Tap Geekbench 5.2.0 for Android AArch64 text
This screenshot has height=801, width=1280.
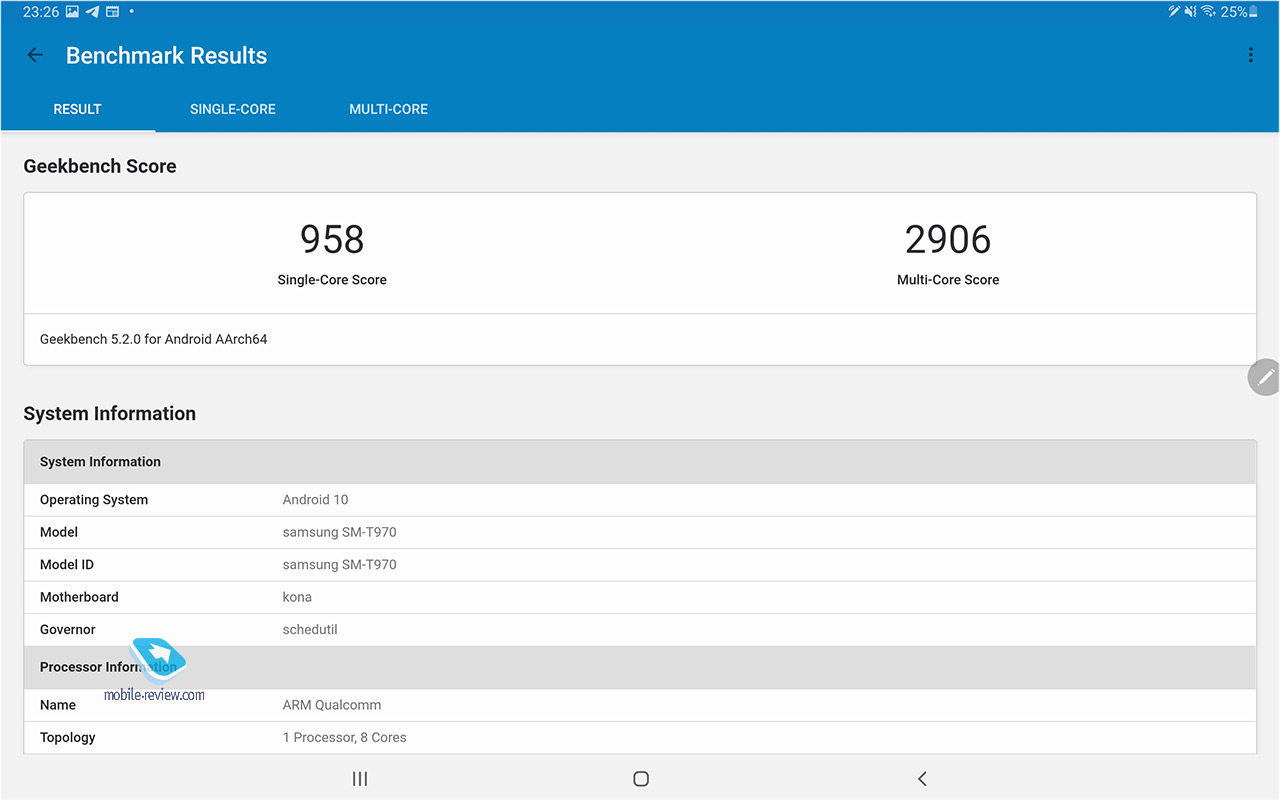pos(154,339)
